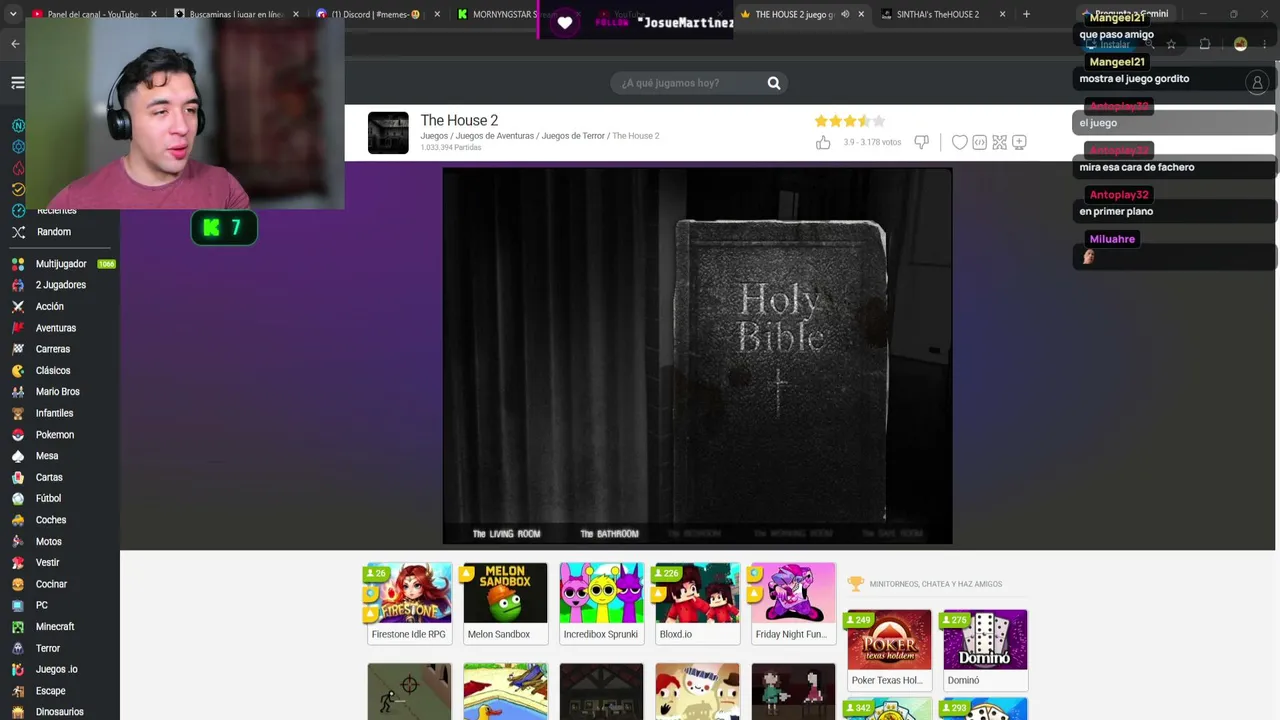Switch to the Buscaminas tab
The height and width of the screenshot is (720, 1280).
(x=236, y=14)
